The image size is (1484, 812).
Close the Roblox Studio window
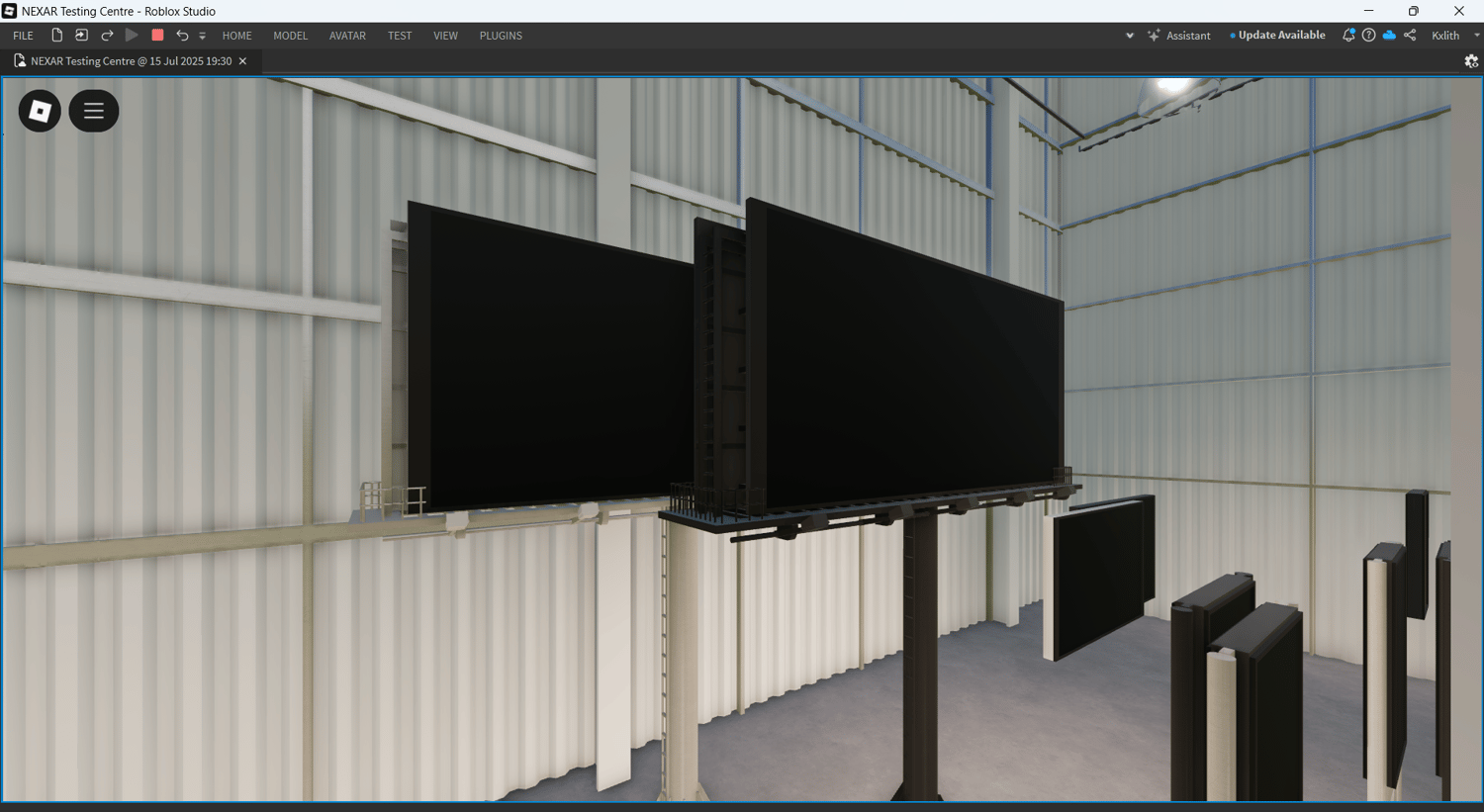(x=1459, y=11)
